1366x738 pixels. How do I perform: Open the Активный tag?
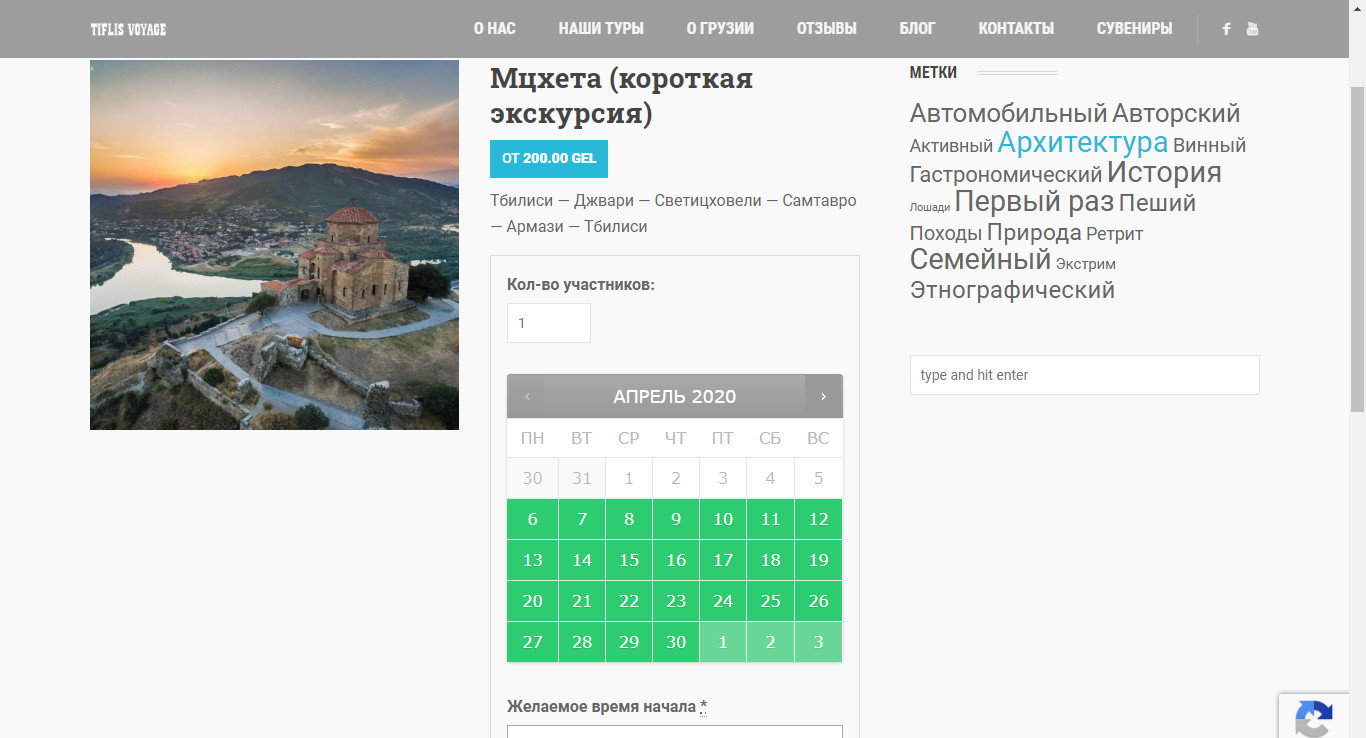pos(951,147)
